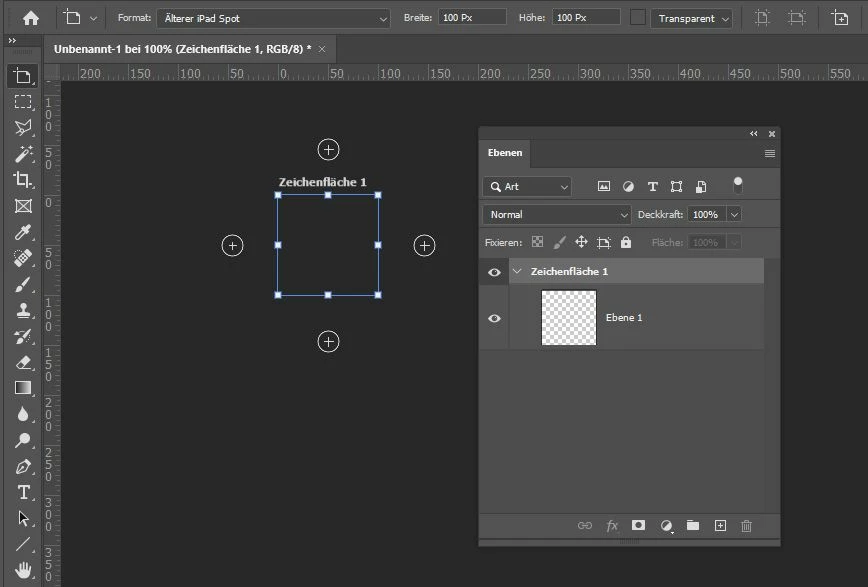868x587 pixels.
Task: Open the Normal blend mode dropdown
Action: point(557,214)
